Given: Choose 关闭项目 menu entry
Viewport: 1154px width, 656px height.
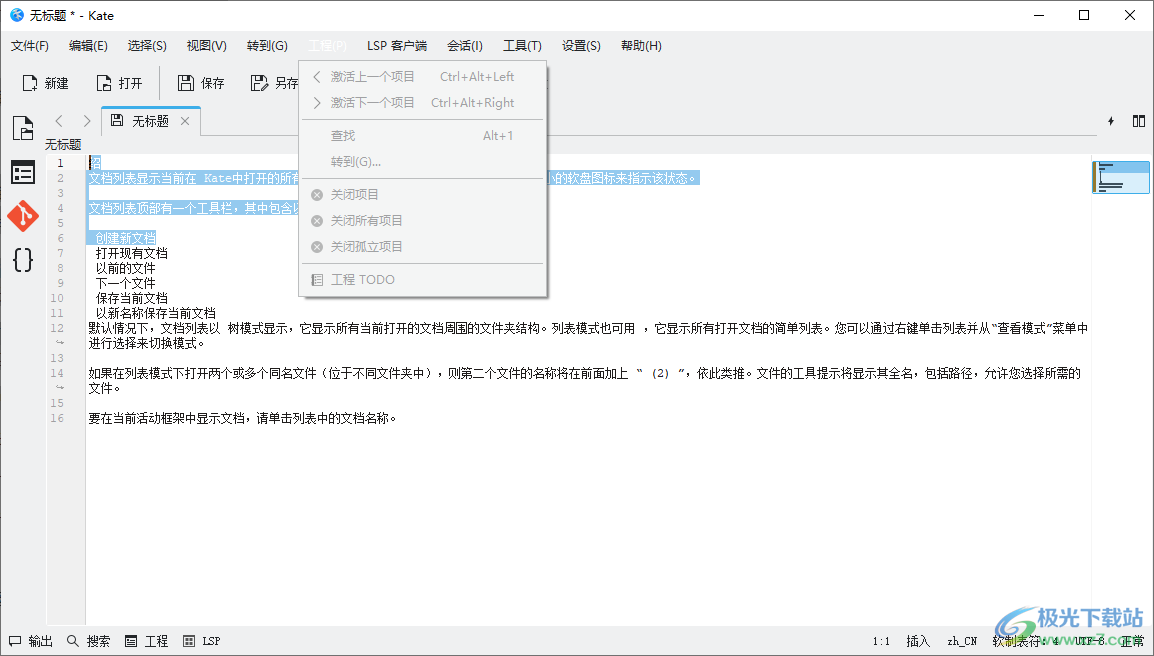Looking at the screenshot, I should pyautogui.click(x=422, y=194).
